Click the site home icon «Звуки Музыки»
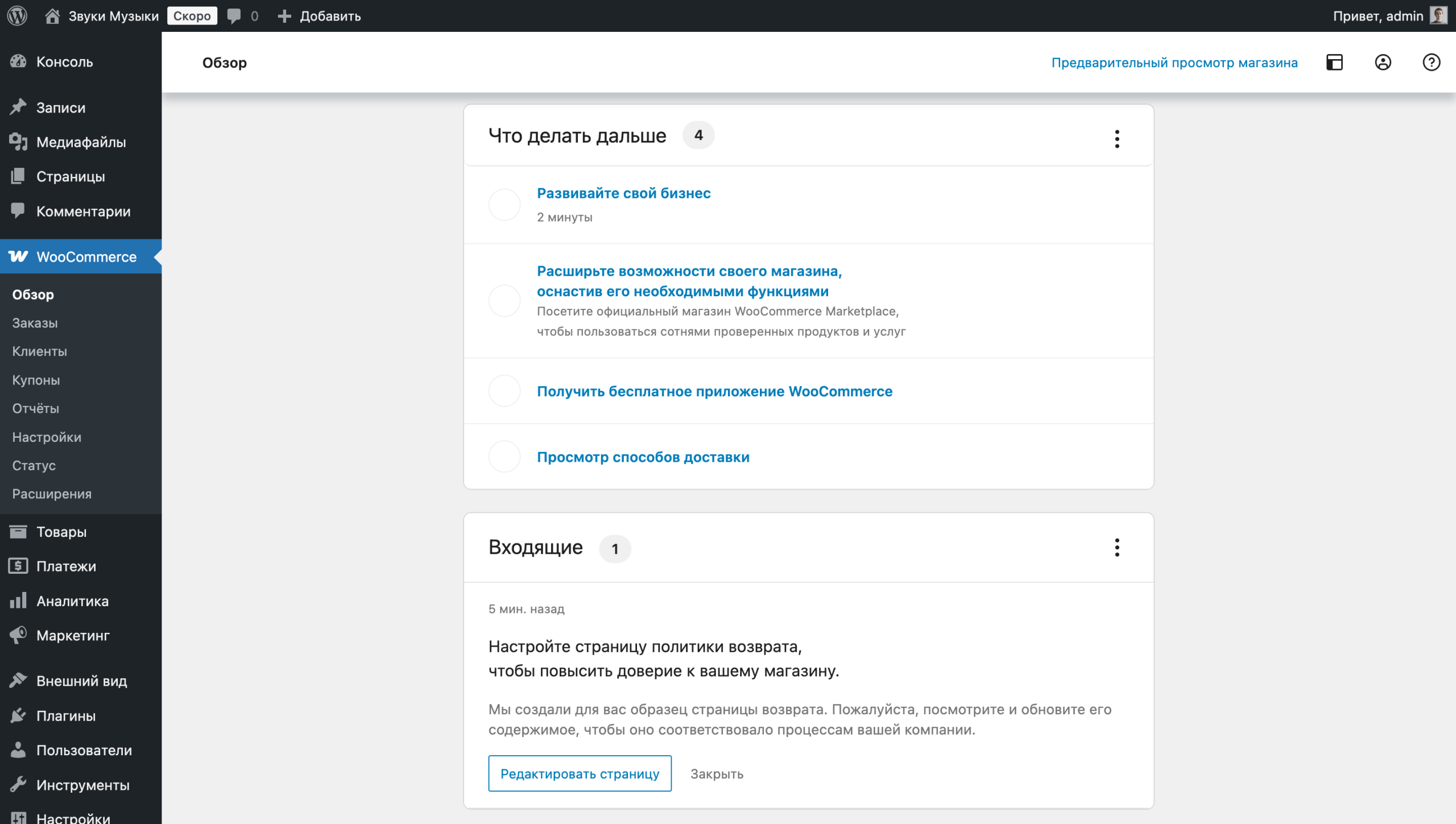This screenshot has height=824, width=1456. click(52, 16)
